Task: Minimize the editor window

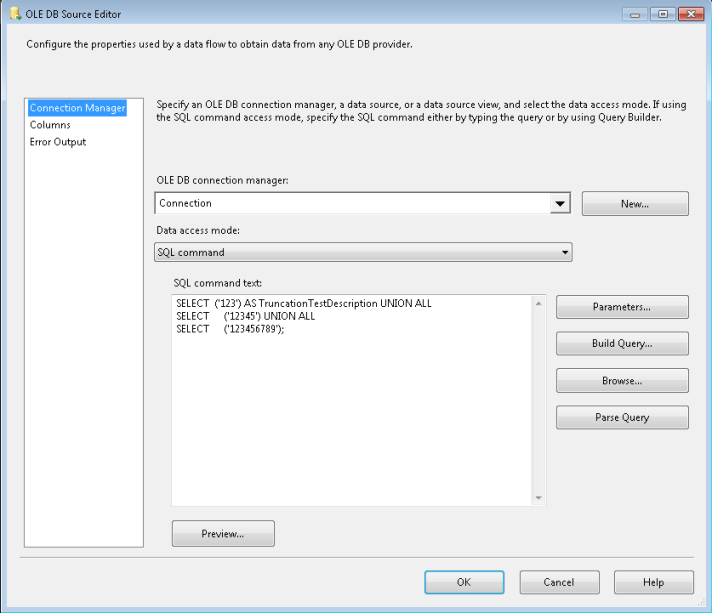Action: point(635,14)
